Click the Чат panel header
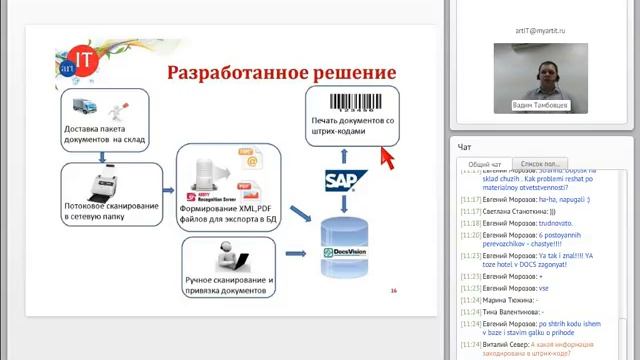The width and height of the screenshot is (640, 360). [464, 147]
